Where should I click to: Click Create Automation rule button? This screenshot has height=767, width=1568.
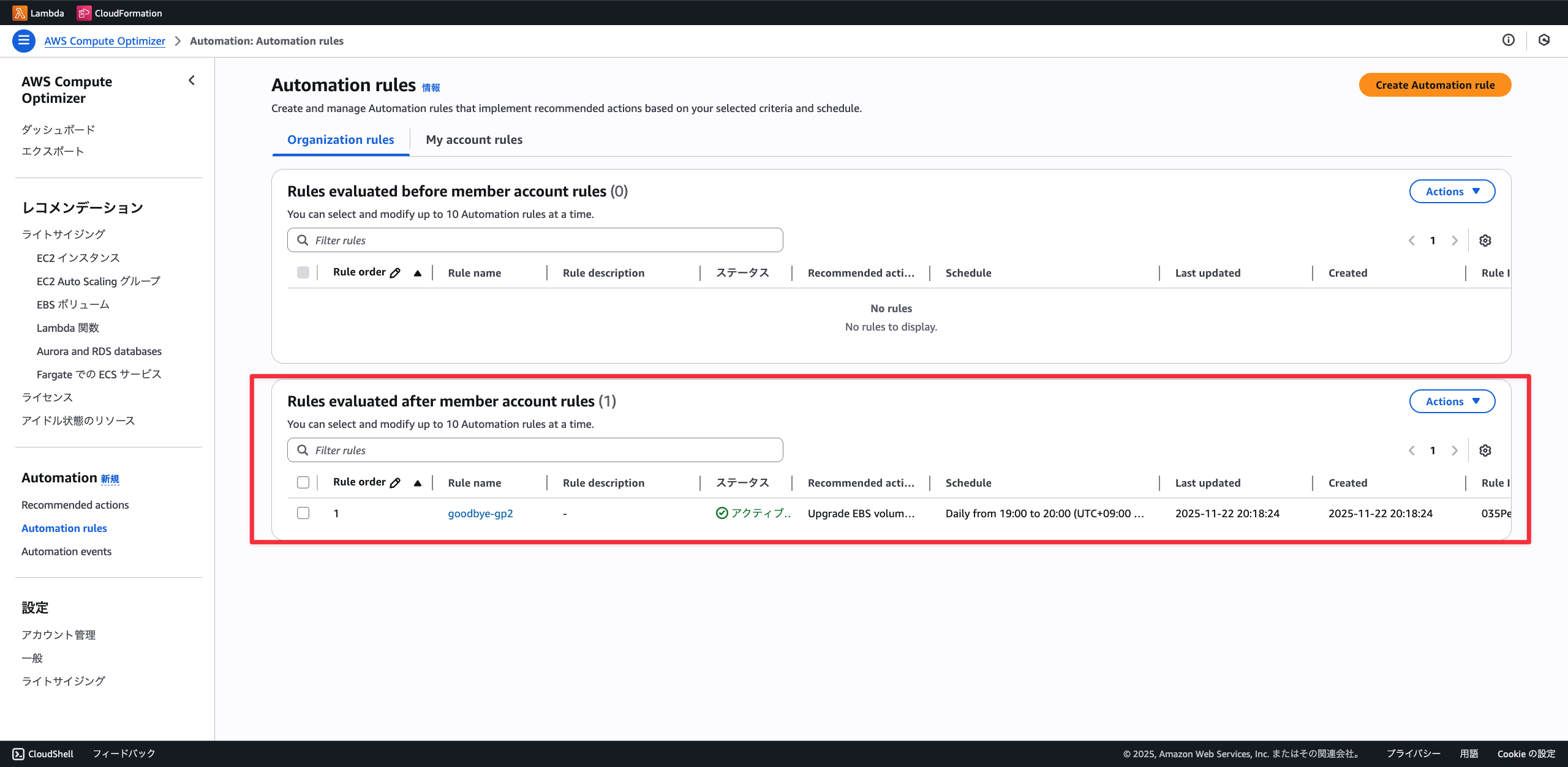tap(1434, 85)
